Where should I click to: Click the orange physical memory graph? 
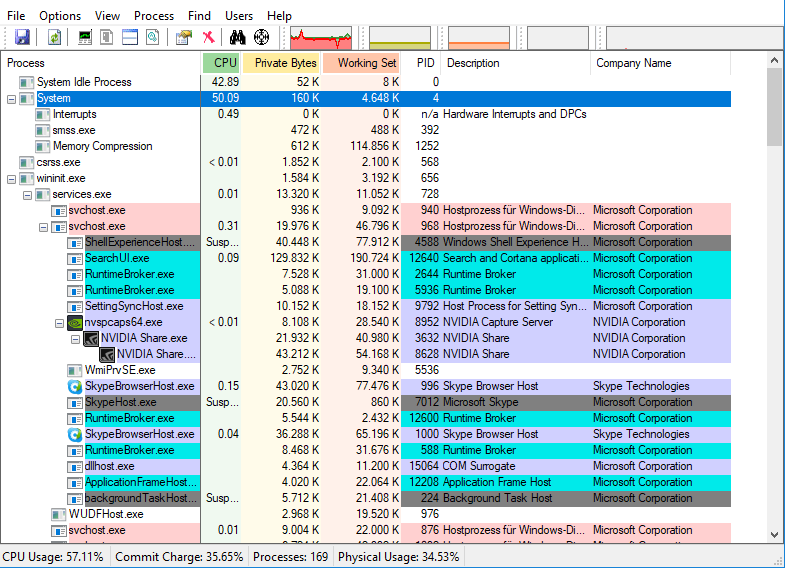pyautogui.click(x=479, y=38)
